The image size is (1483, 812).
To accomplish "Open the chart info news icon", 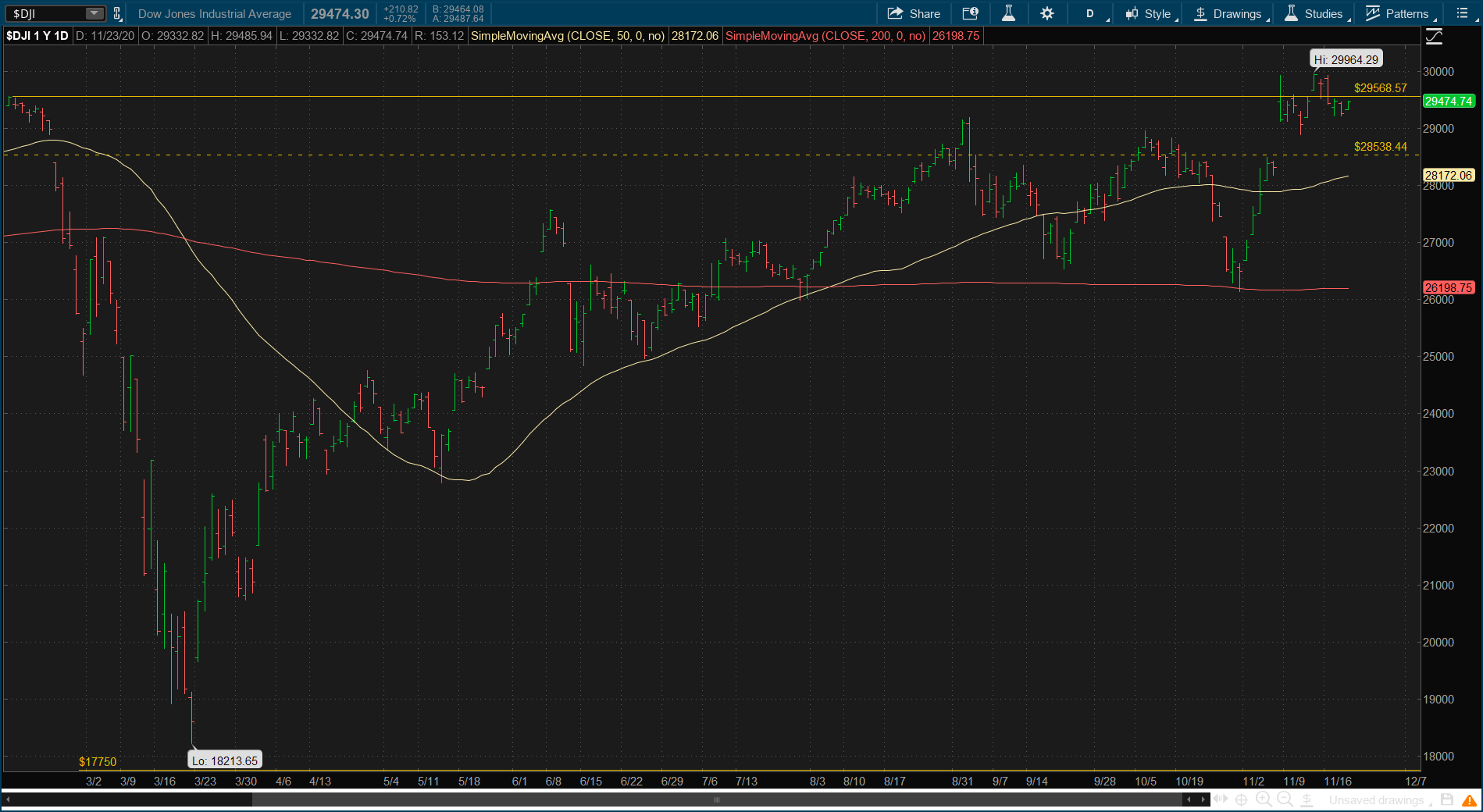I will [x=970, y=13].
